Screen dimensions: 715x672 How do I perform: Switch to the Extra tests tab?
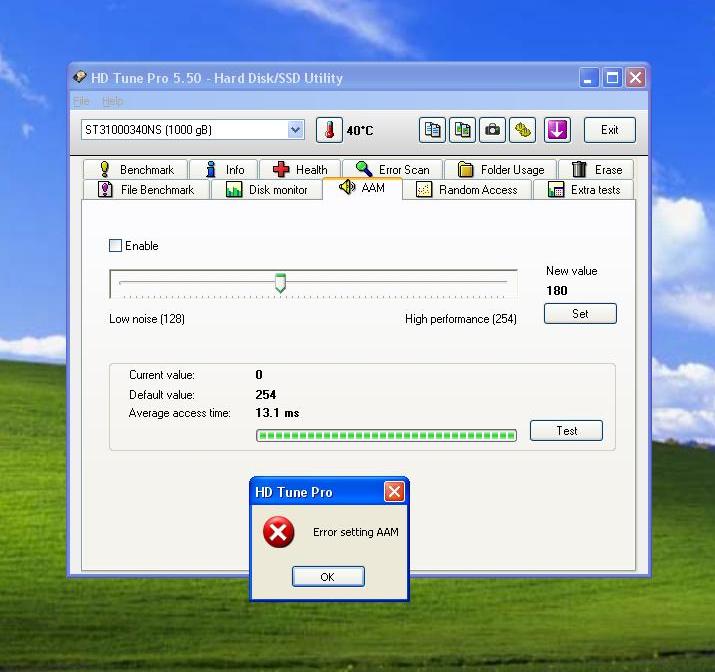click(x=584, y=190)
